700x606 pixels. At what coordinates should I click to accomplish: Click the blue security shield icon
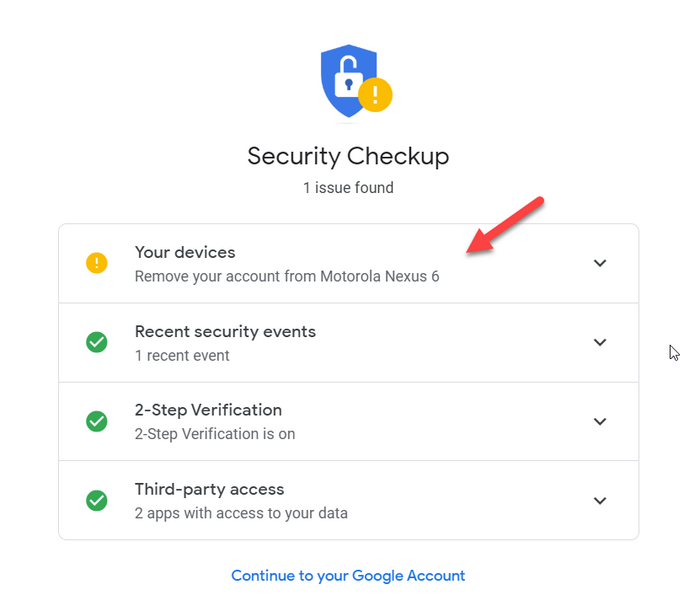[345, 80]
